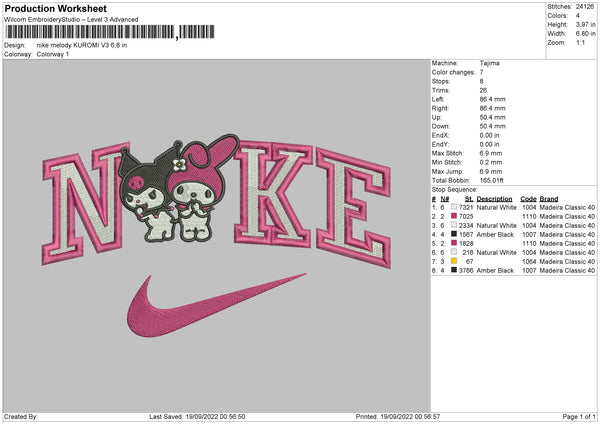Select the yellow swatch in stop row 7

pyautogui.click(x=454, y=261)
